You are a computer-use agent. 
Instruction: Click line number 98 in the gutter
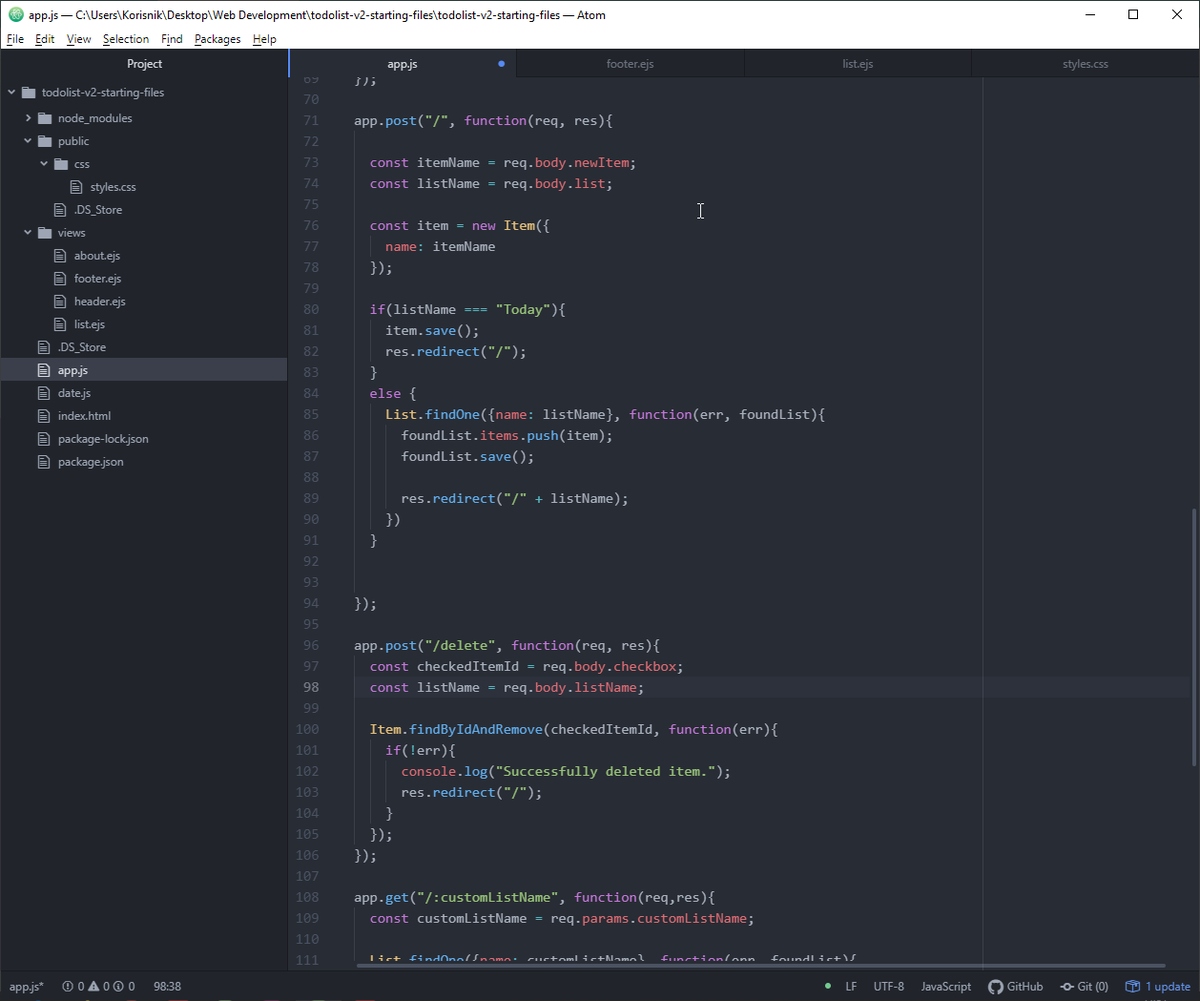pos(310,687)
